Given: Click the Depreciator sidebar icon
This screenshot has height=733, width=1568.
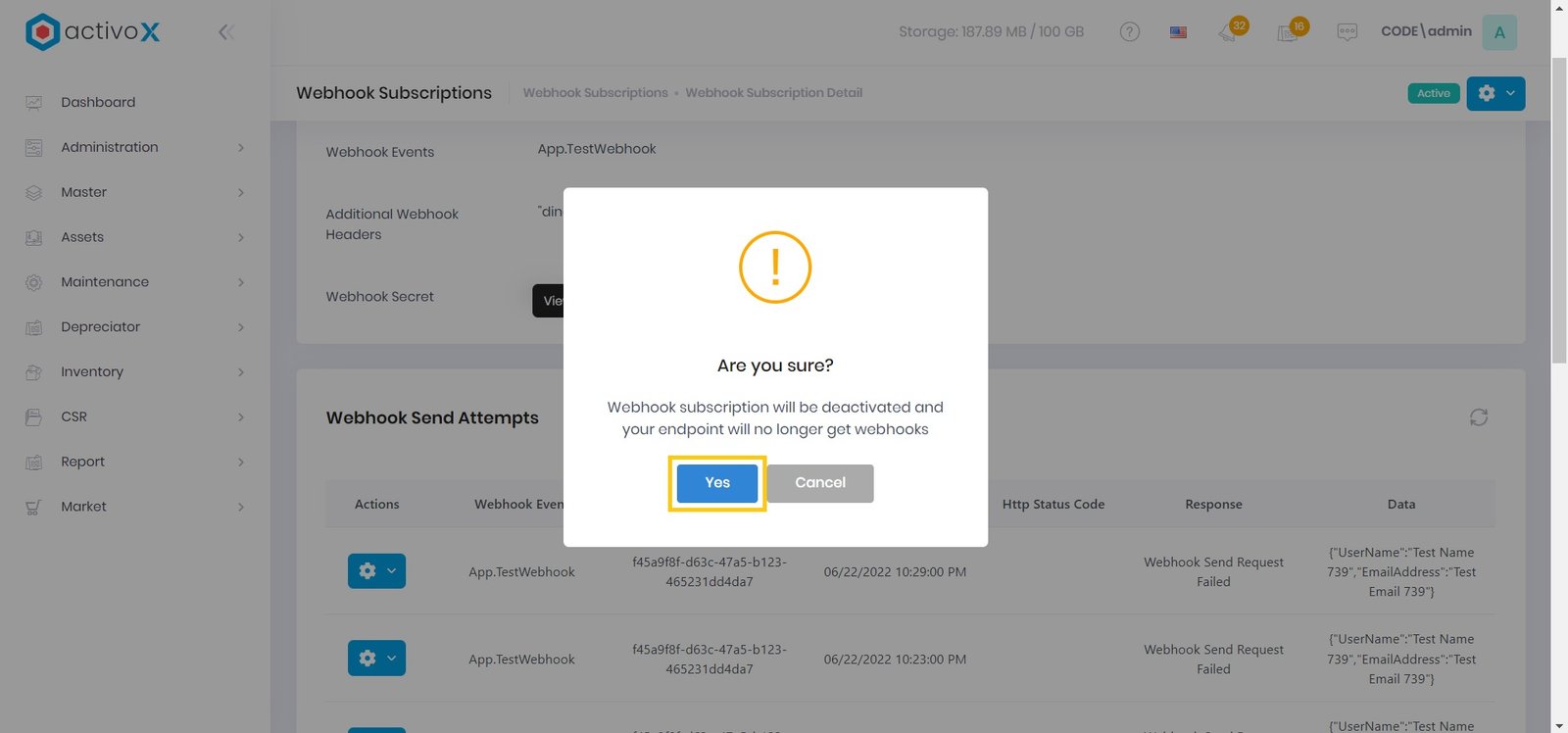Looking at the screenshot, I should click(x=33, y=327).
